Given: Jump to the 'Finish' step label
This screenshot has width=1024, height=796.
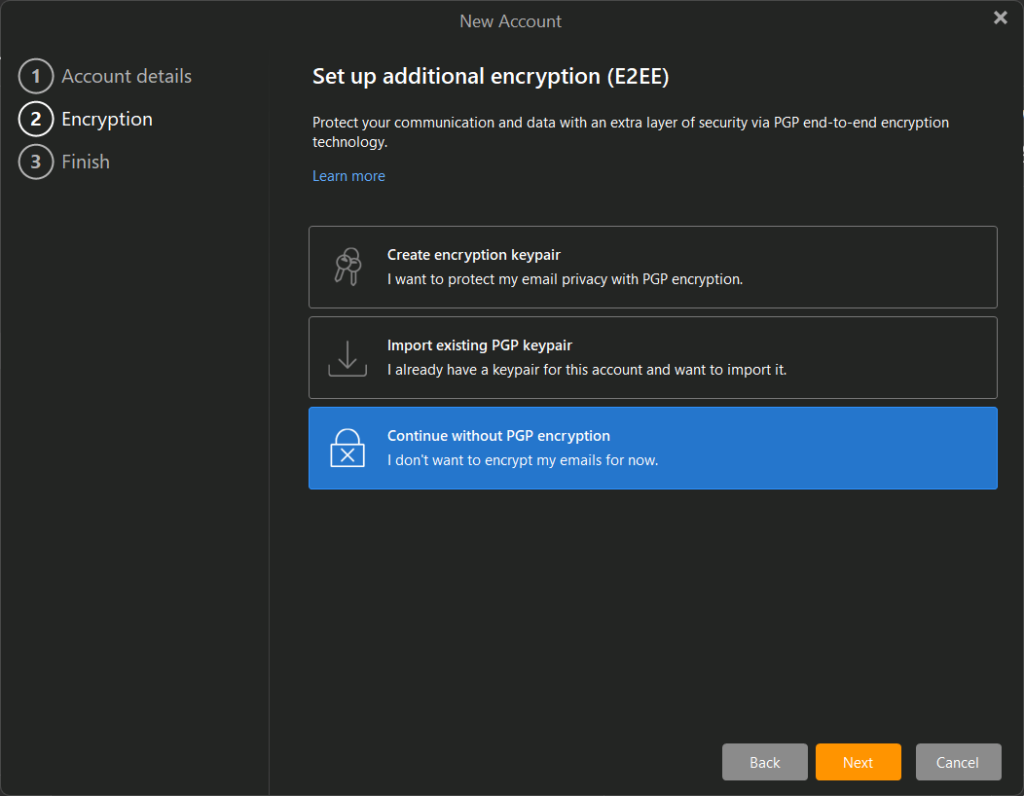Looking at the screenshot, I should 85,162.
